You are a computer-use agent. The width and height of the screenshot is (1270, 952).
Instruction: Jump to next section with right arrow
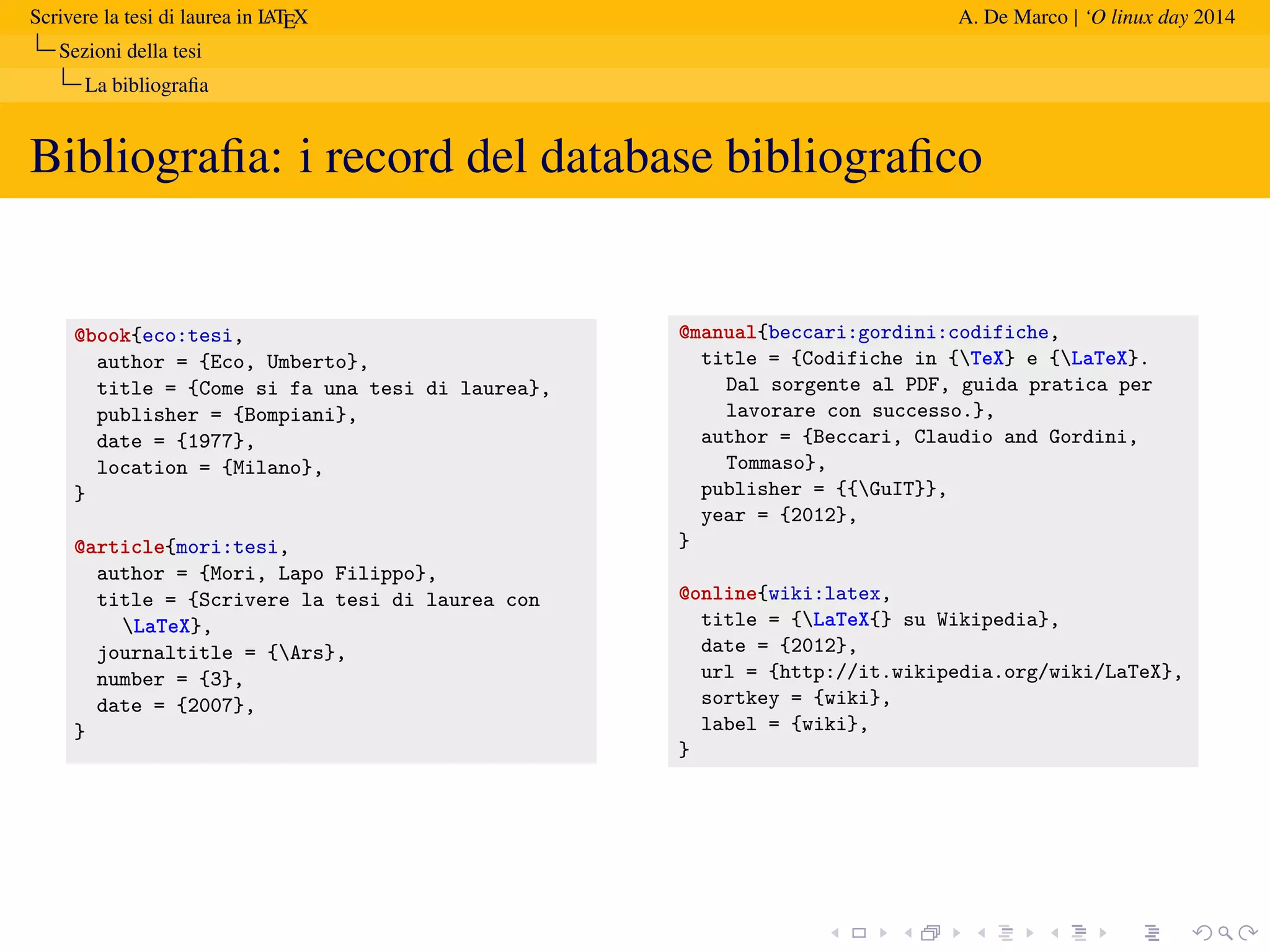(1103, 933)
